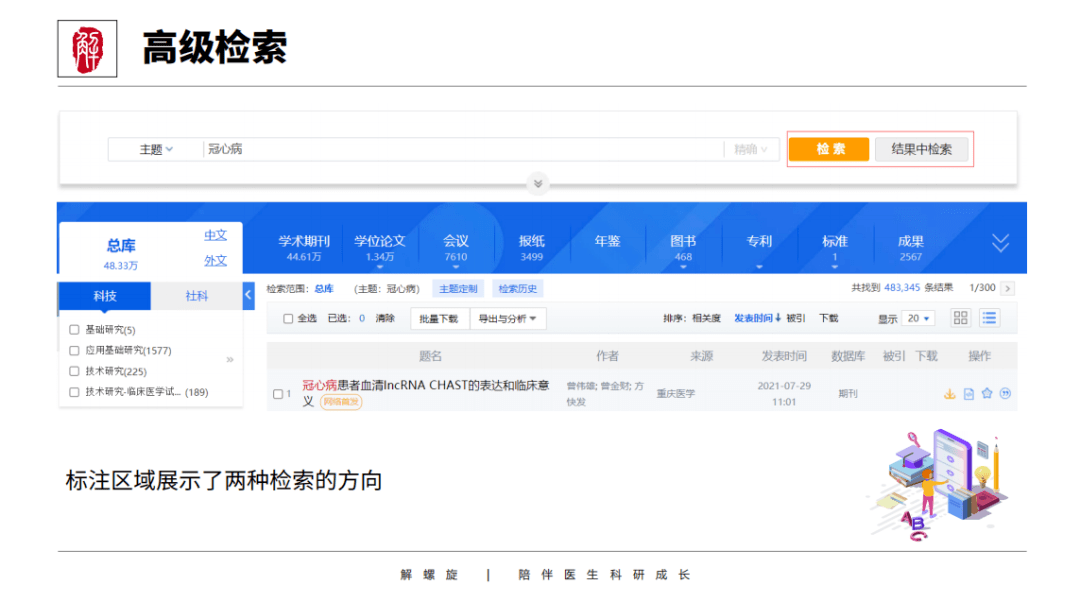Open the 主题 field dropdown
Screen dimensions: 1080x602
coord(156,149)
